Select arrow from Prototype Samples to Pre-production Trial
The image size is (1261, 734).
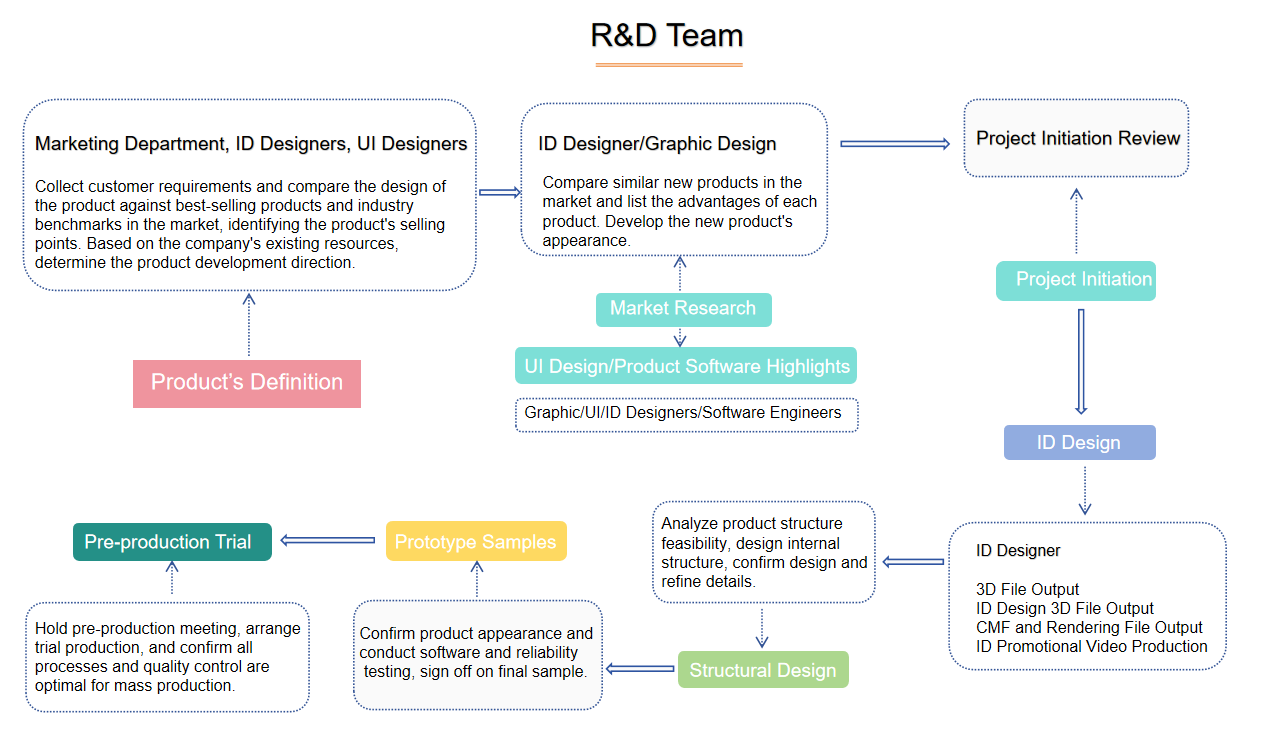click(329, 541)
